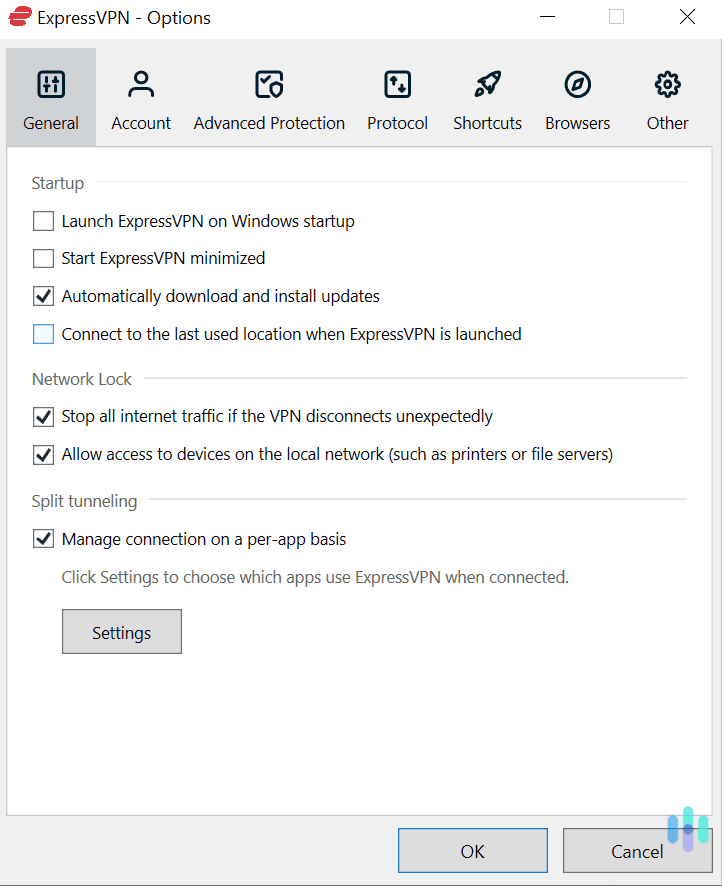This screenshot has height=886, width=722.
Task: Click the gear icon on the Other tab
Action: 667,84
